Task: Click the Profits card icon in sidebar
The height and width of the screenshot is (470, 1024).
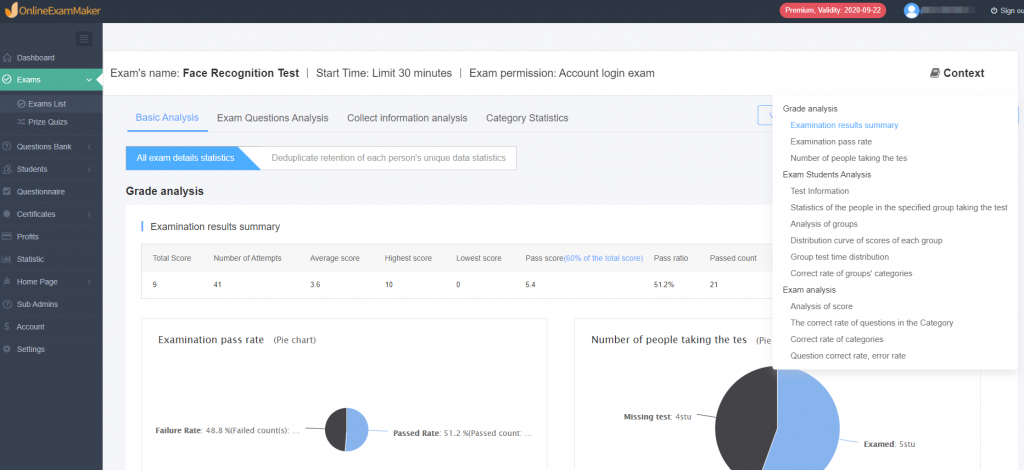Action: click(x=8, y=237)
